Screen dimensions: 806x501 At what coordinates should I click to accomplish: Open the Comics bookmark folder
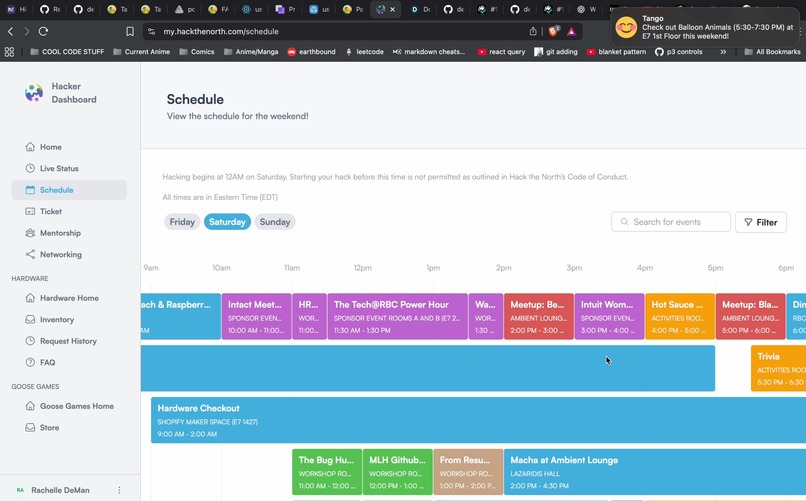[197, 52]
